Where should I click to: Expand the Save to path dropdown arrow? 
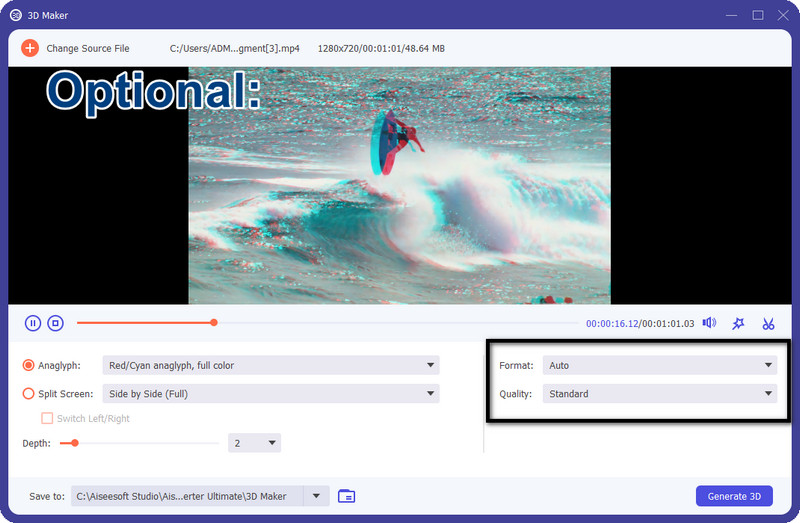[317, 496]
